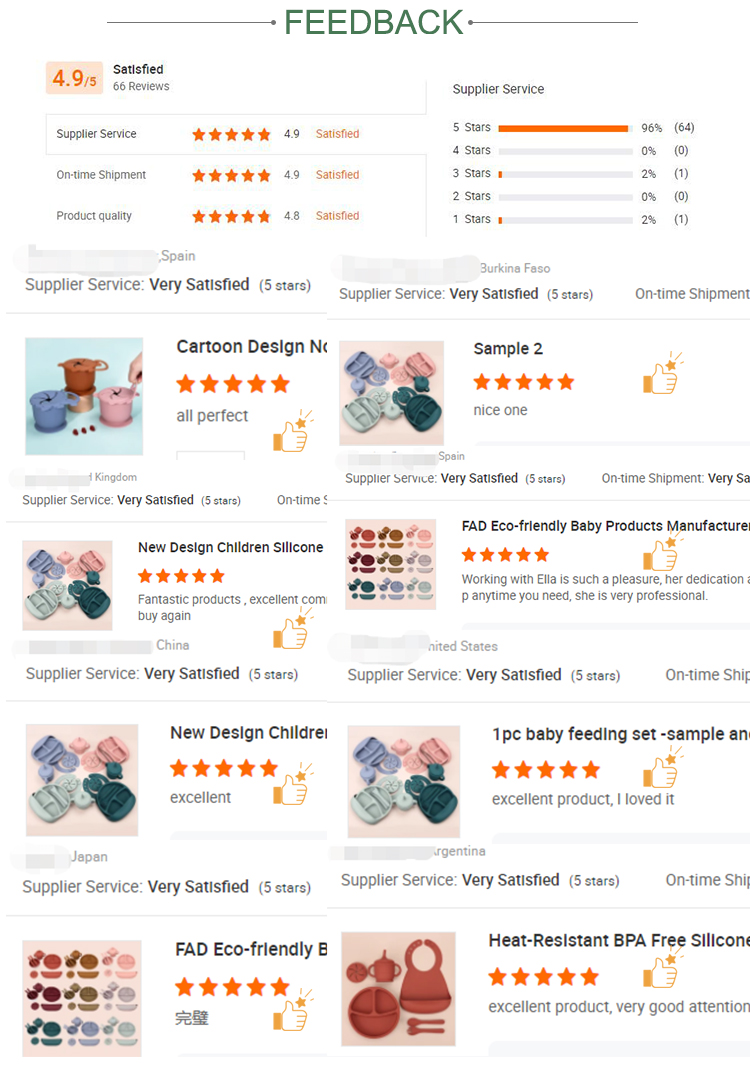Open the Sample 2 product title

(508, 348)
